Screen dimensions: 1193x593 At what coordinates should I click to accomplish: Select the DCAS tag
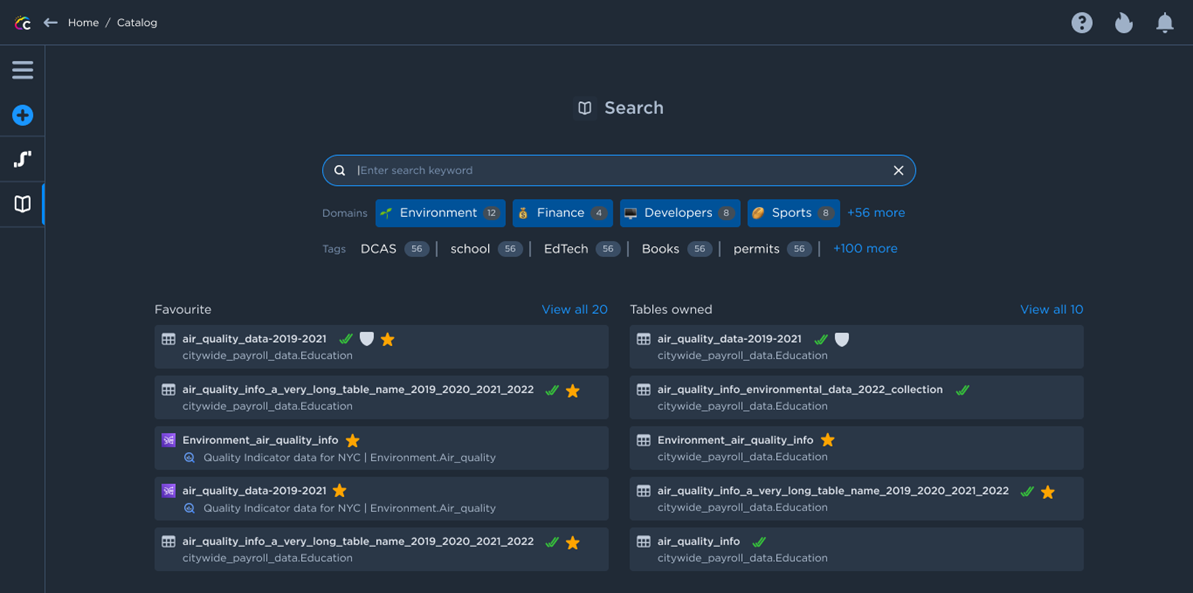(x=378, y=249)
